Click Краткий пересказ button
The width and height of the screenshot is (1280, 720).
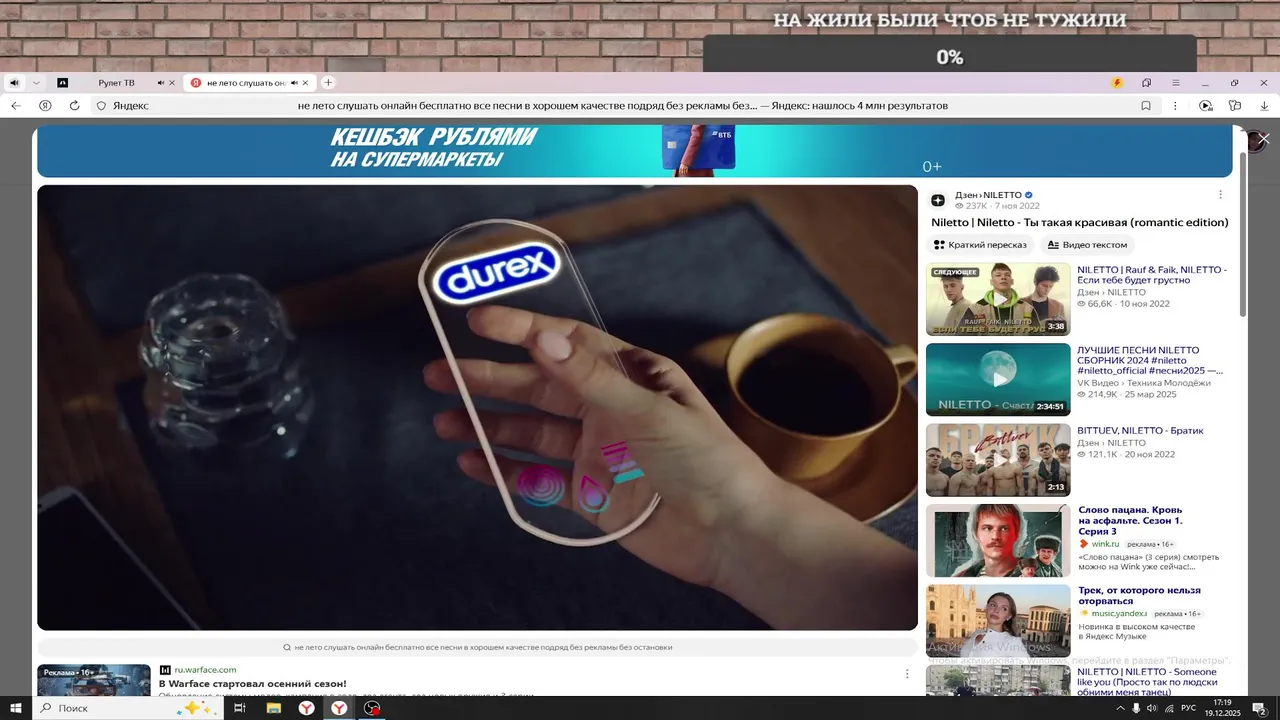[x=980, y=245]
